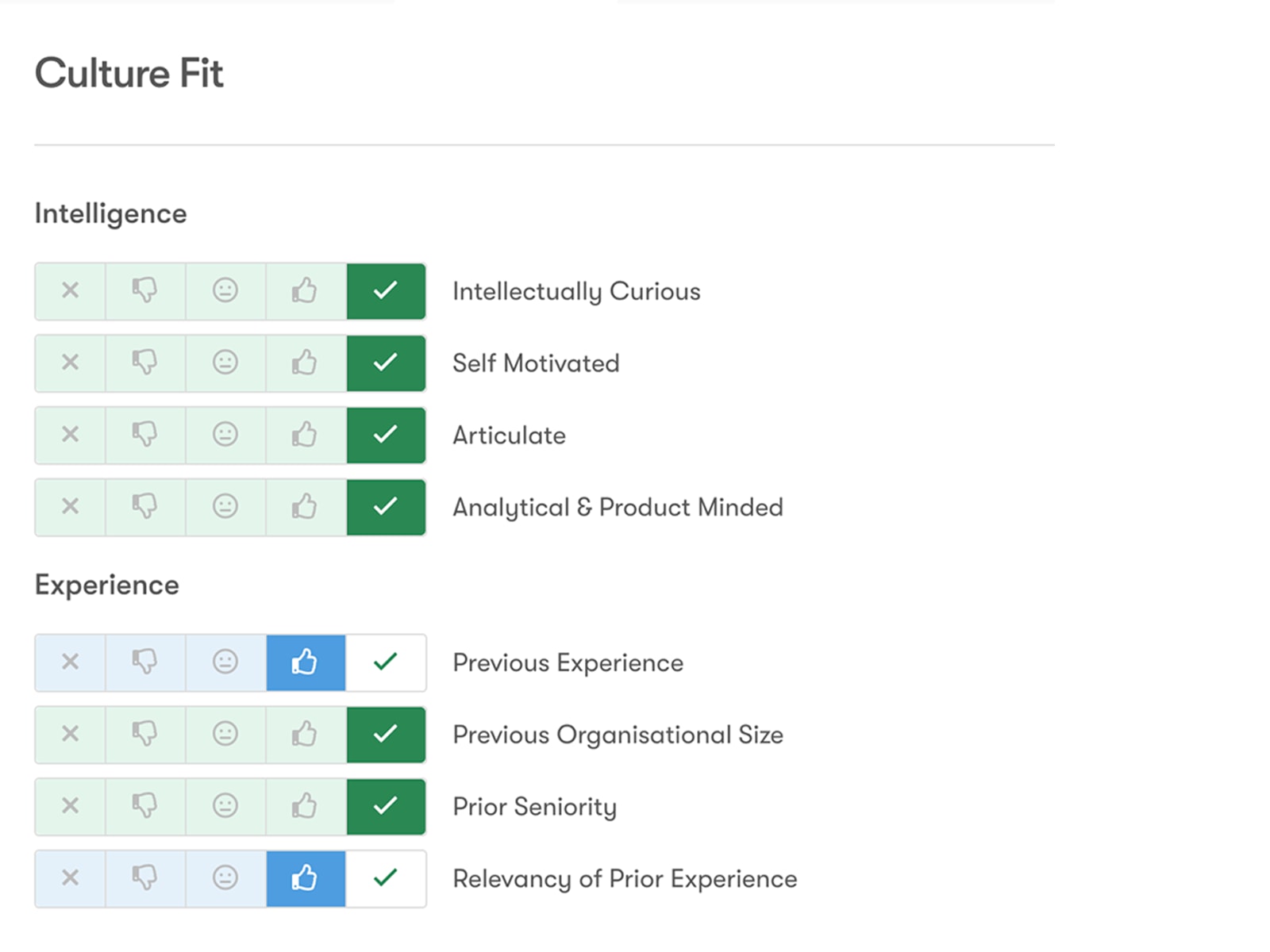
Task: Toggle the green checkmark on Self Motivated
Action: point(386,363)
